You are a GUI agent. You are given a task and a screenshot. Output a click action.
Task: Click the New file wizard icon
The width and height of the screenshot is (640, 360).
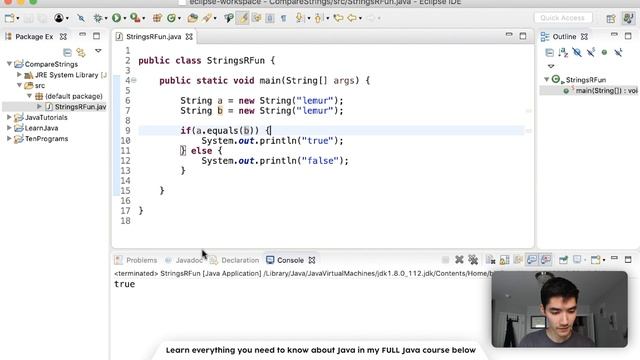pyautogui.click(x=9, y=18)
